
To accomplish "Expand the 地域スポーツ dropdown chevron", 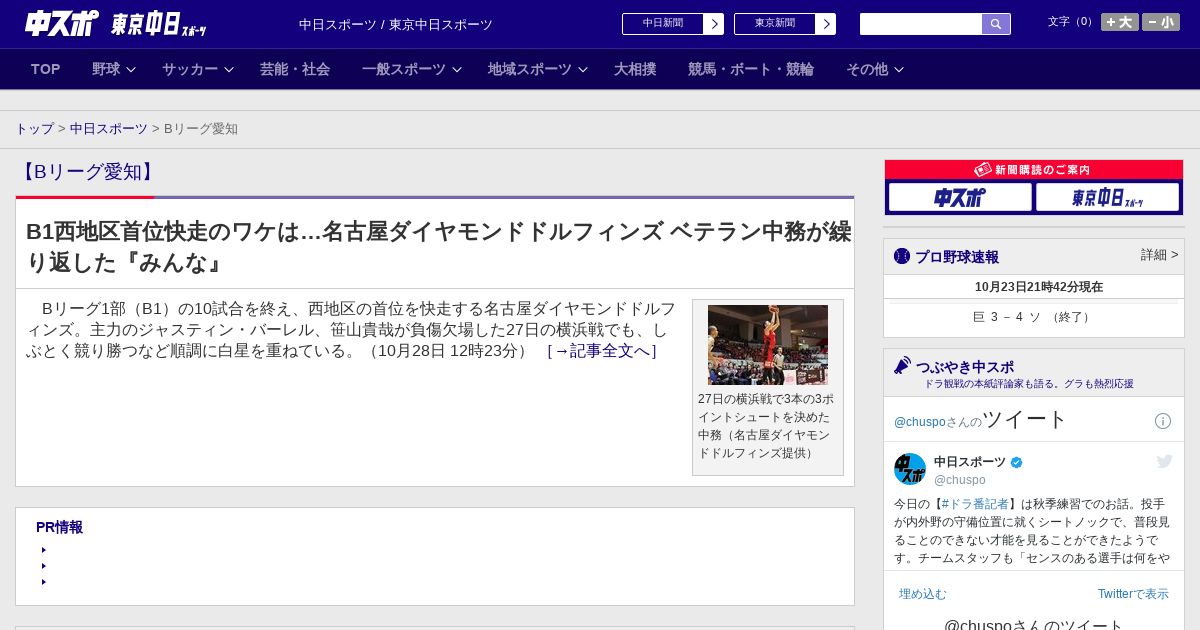I will [583, 70].
